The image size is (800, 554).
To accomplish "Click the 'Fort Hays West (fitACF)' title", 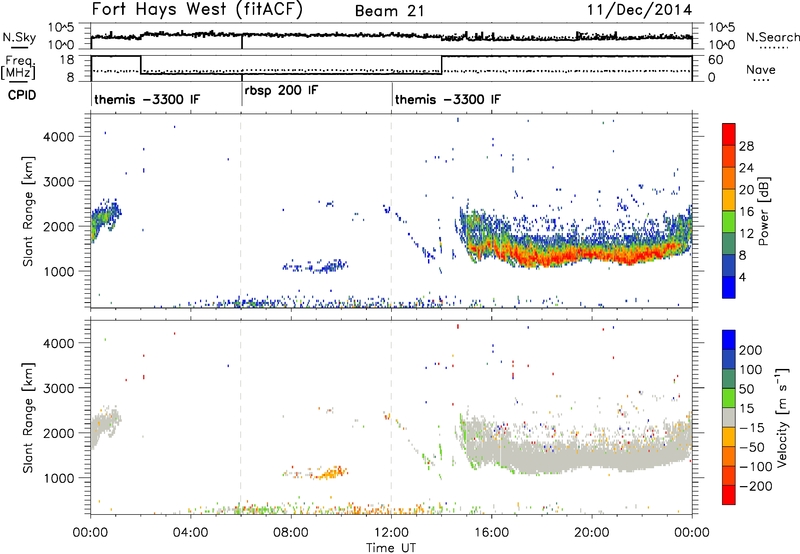I will point(197,9).
